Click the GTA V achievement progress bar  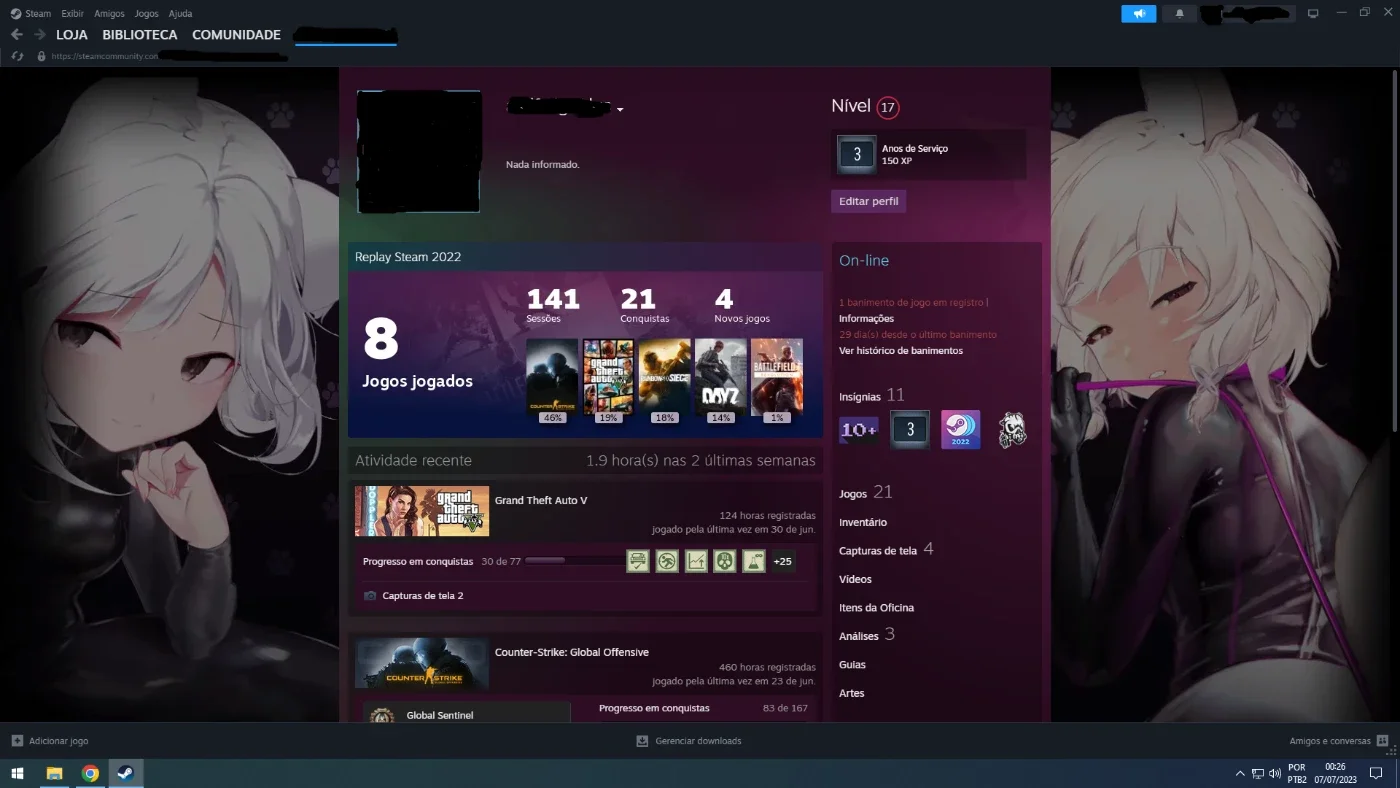(x=574, y=561)
